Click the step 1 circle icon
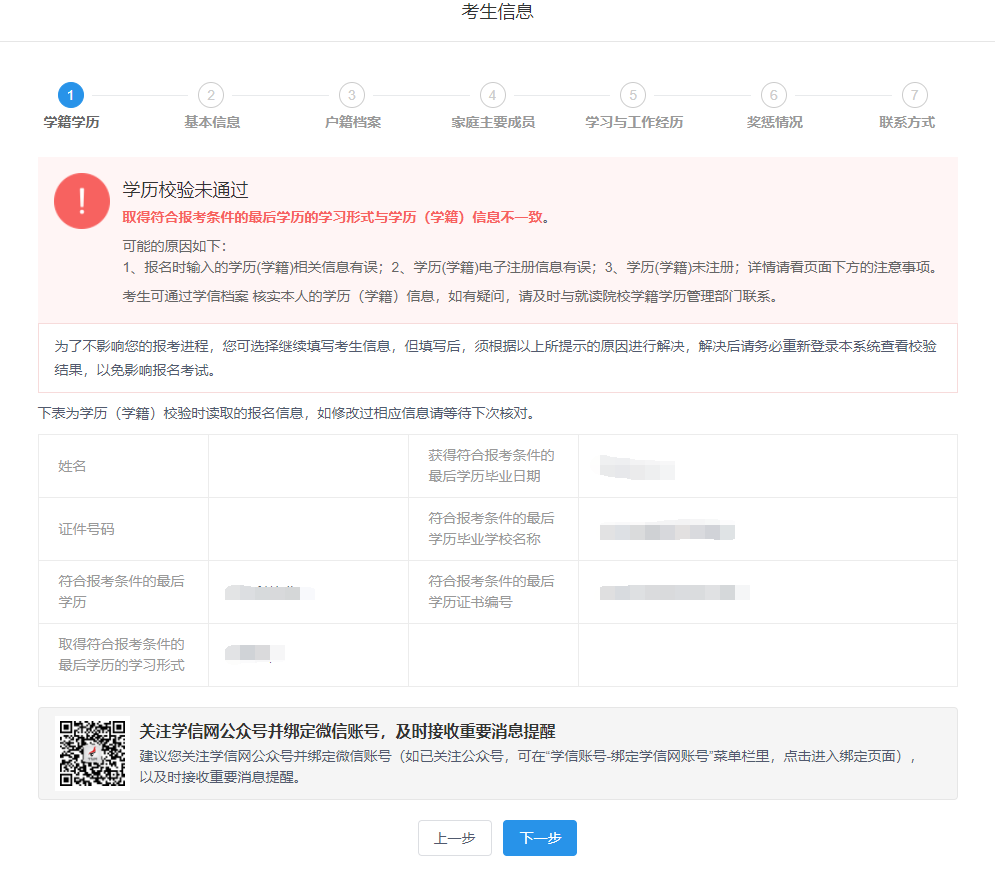995x871 pixels. (x=71, y=95)
